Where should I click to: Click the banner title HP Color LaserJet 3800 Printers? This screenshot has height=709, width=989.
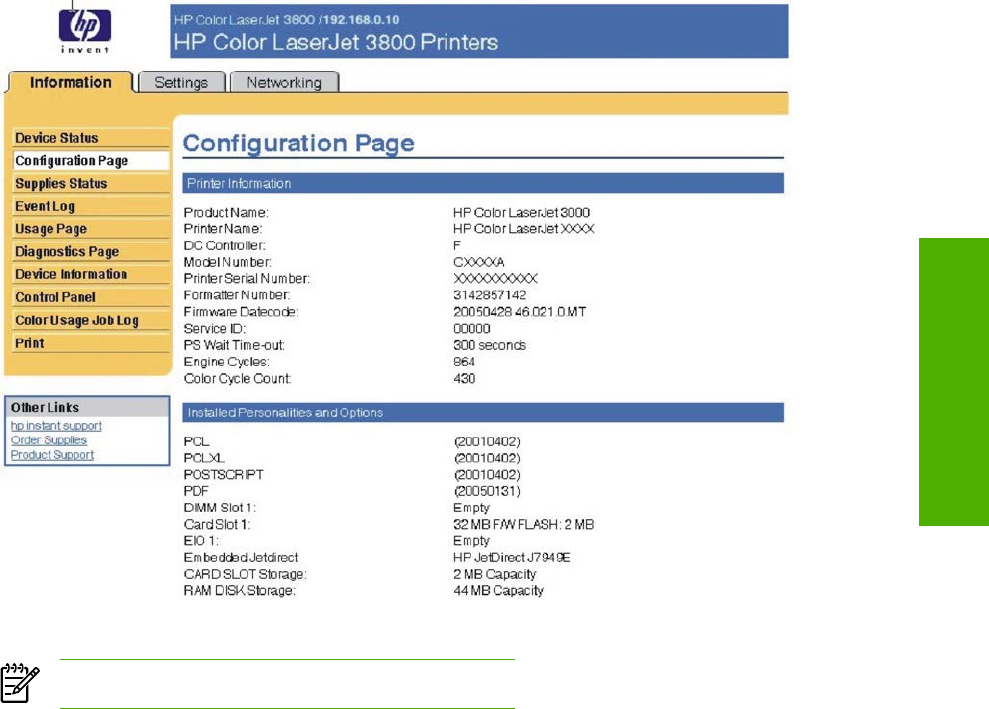point(336,42)
